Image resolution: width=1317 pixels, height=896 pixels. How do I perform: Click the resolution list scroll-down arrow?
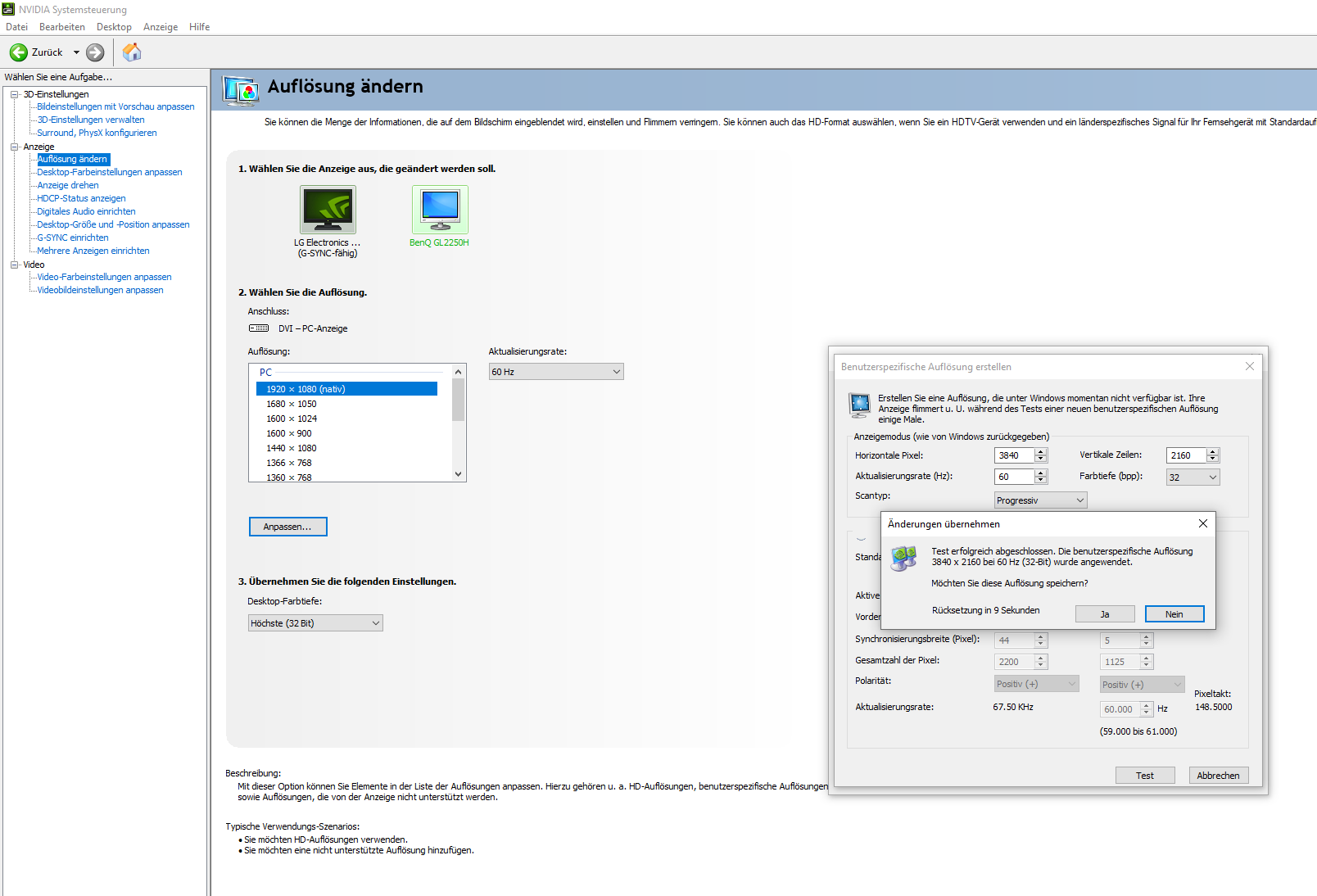(459, 474)
